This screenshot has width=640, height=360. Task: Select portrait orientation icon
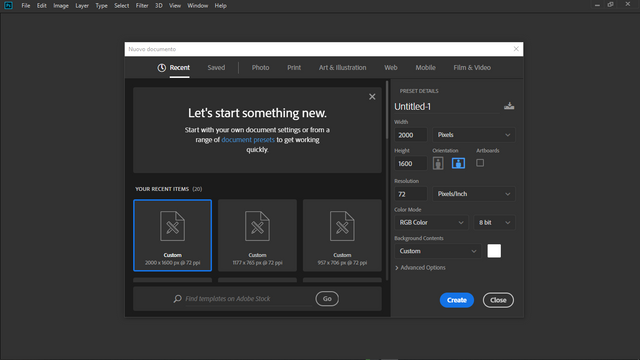438,163
